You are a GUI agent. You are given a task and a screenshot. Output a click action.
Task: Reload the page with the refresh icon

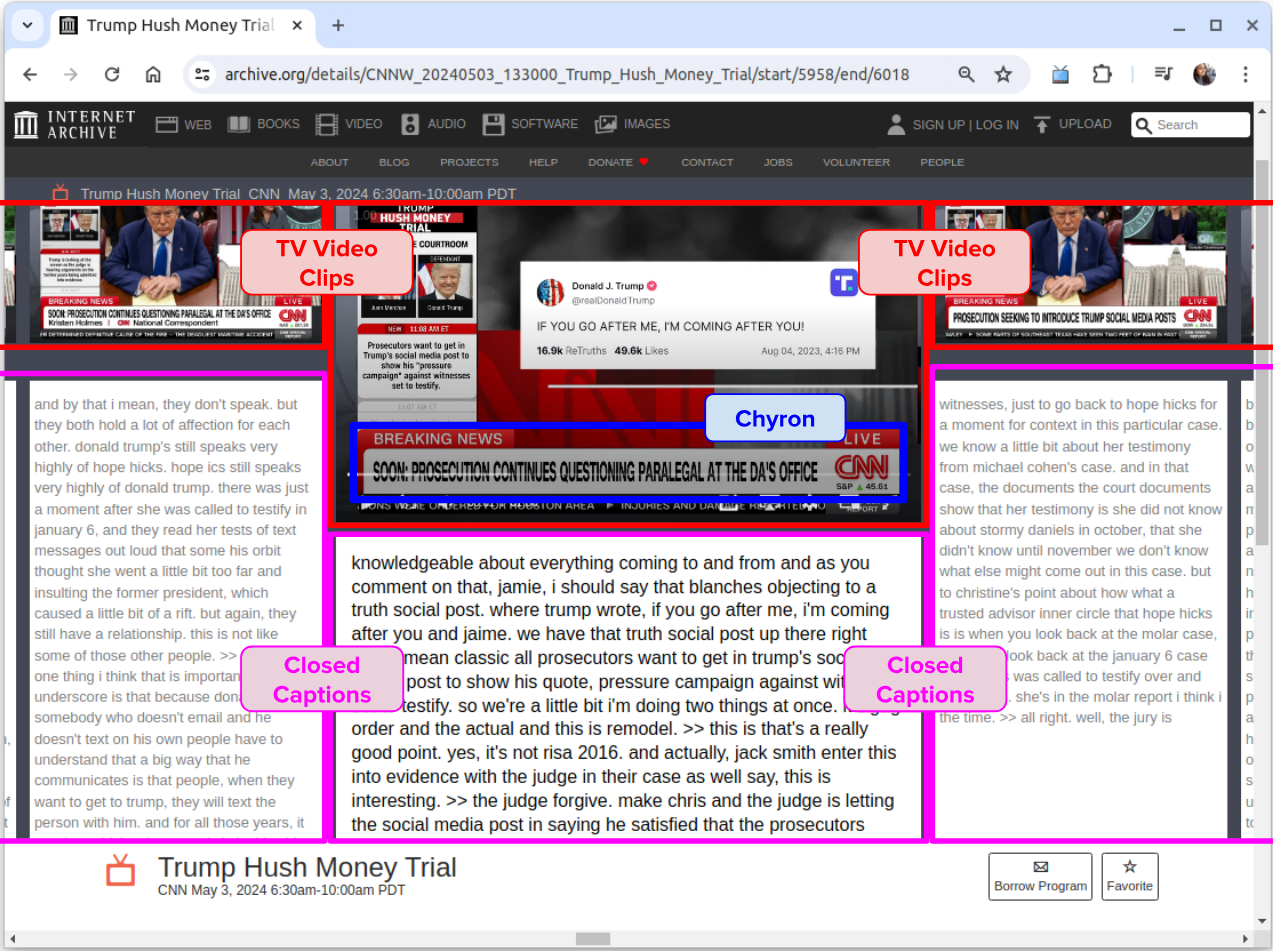click(112, 75)
